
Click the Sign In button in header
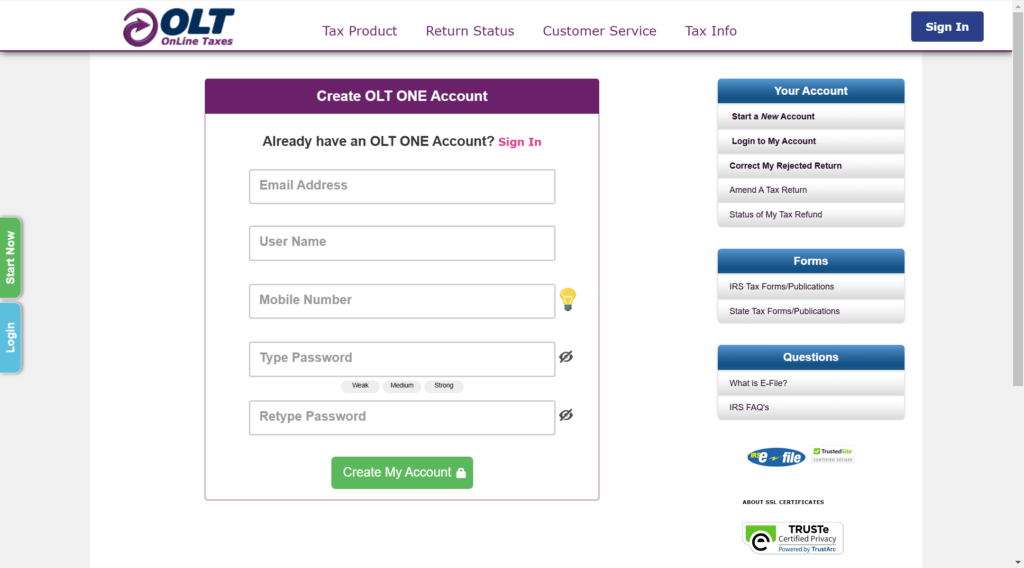[947, 27]
